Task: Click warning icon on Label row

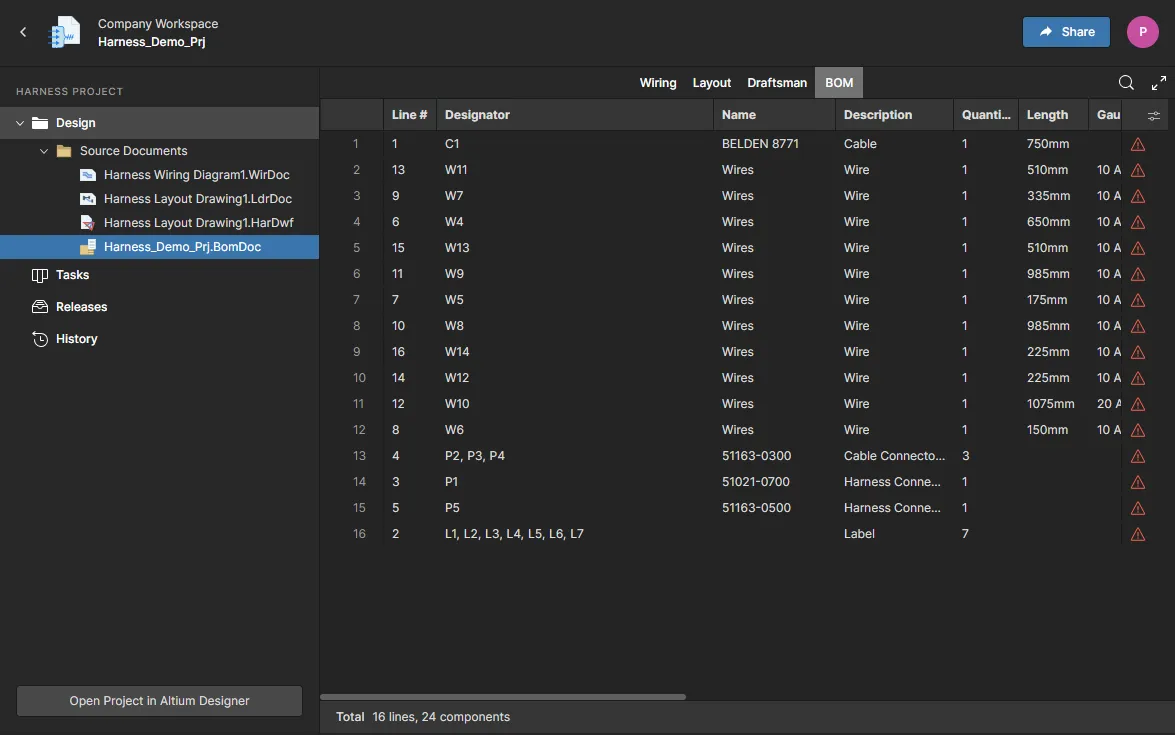Action: point(1137,534)
